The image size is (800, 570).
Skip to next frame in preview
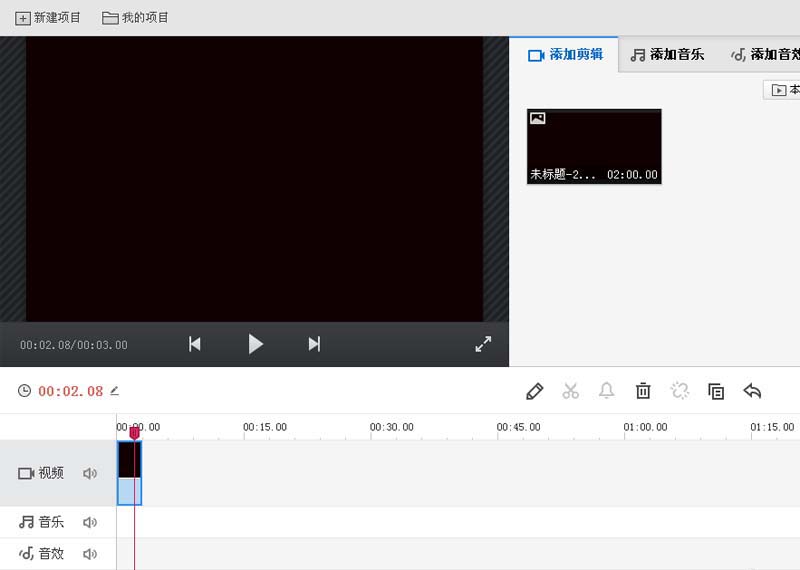click(314, 344)
